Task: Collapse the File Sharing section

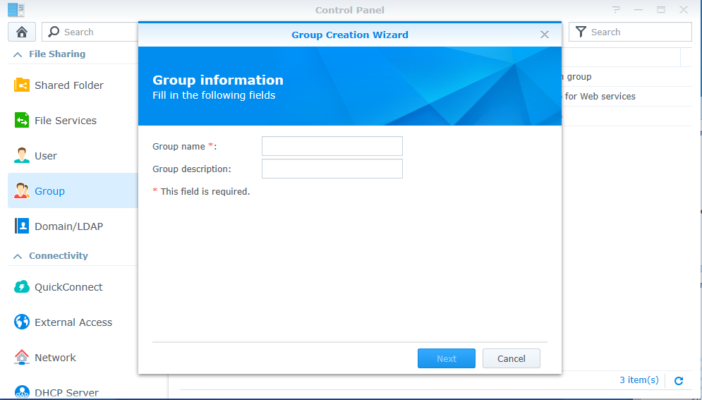Action: point(17,55)
